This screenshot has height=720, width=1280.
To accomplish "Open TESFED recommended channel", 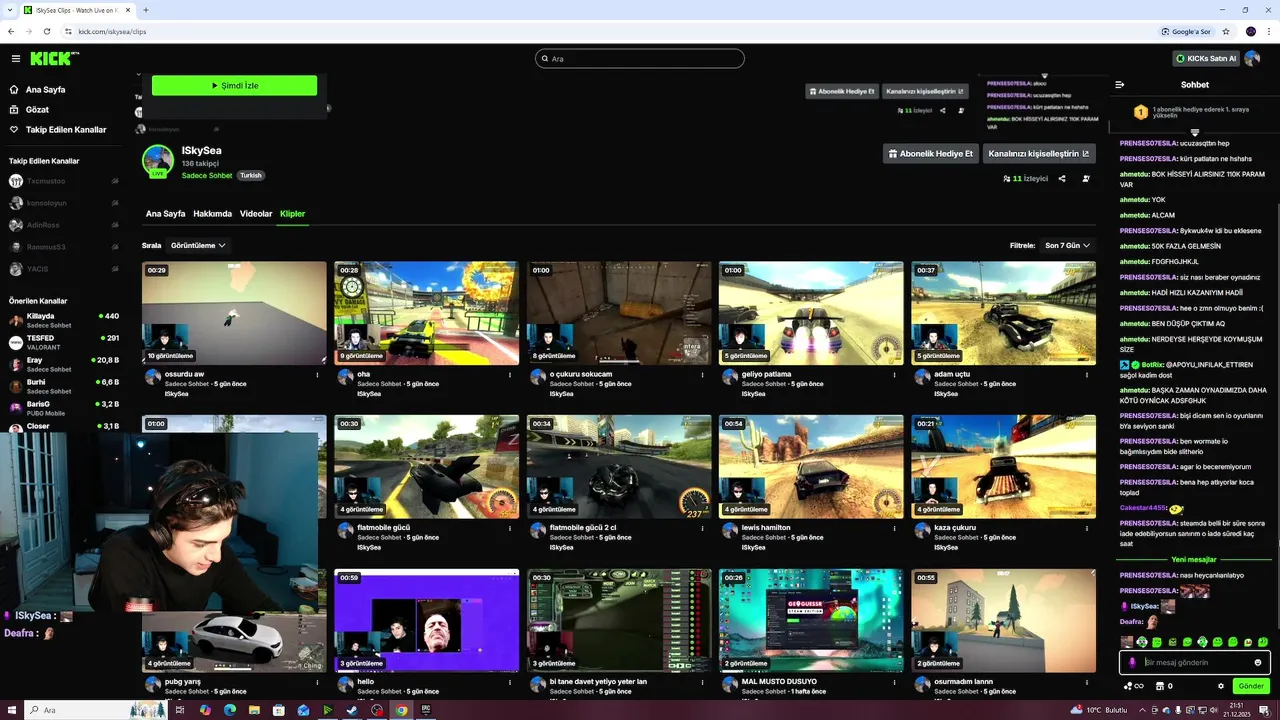I will coord(64,342).
